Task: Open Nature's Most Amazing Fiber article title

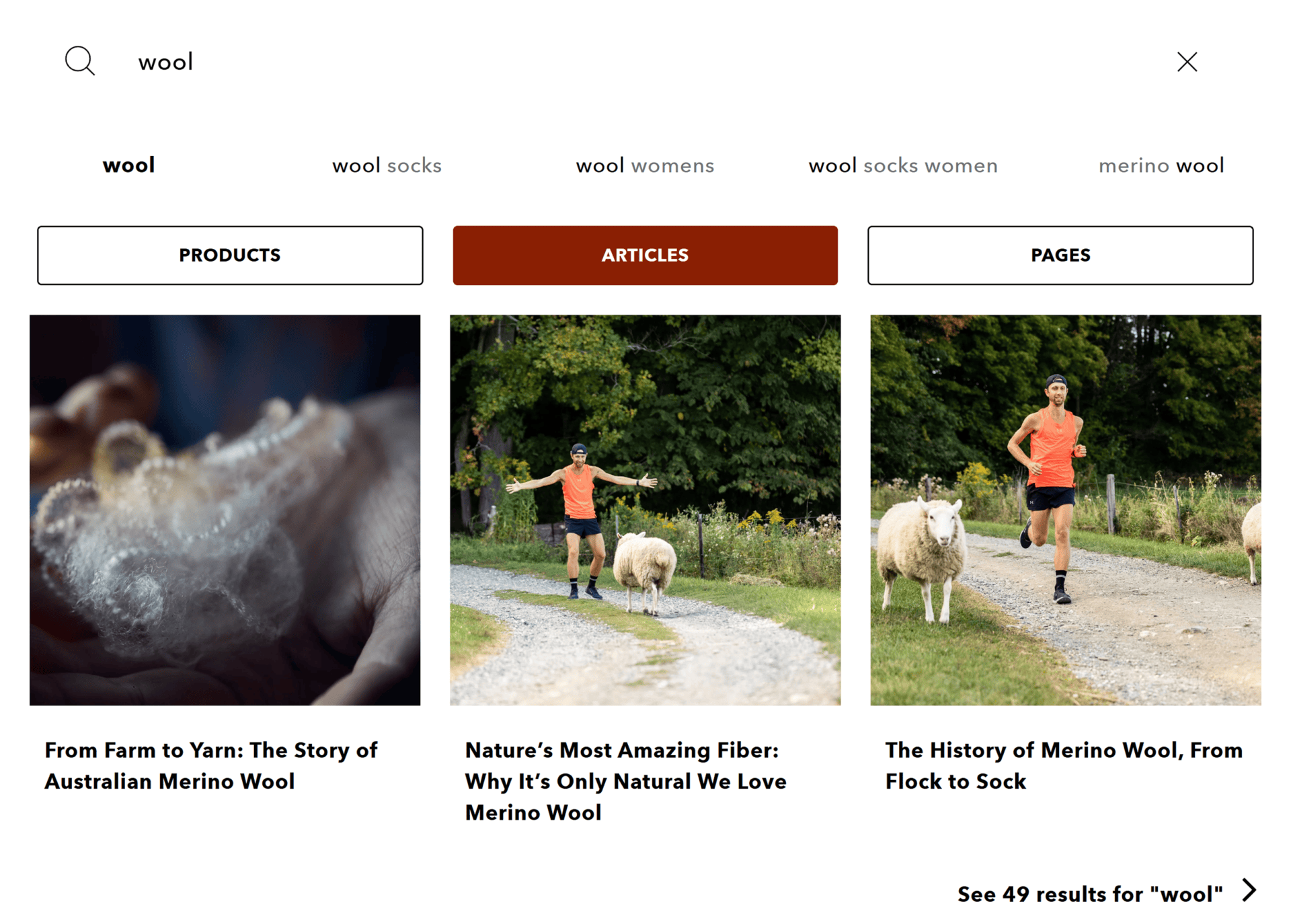Action: coord(625,781)
